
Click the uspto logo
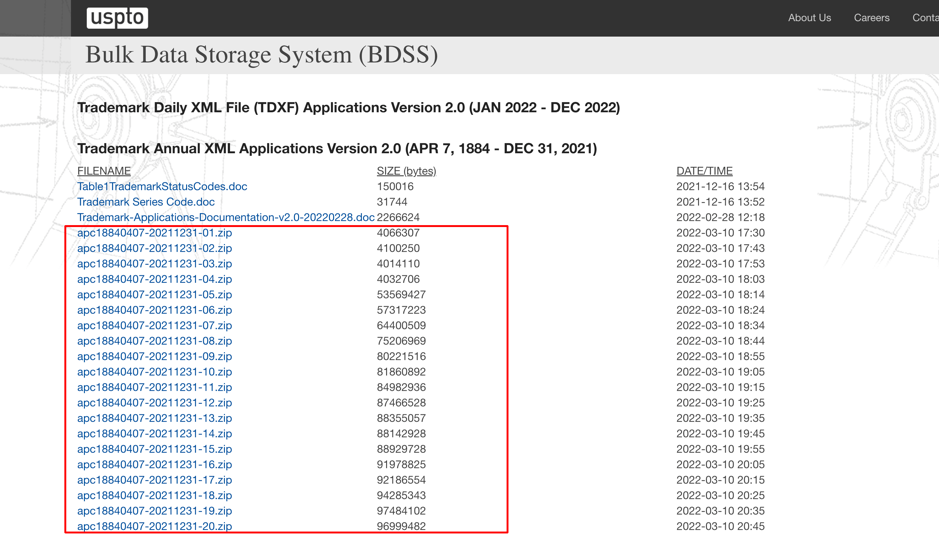117,18
